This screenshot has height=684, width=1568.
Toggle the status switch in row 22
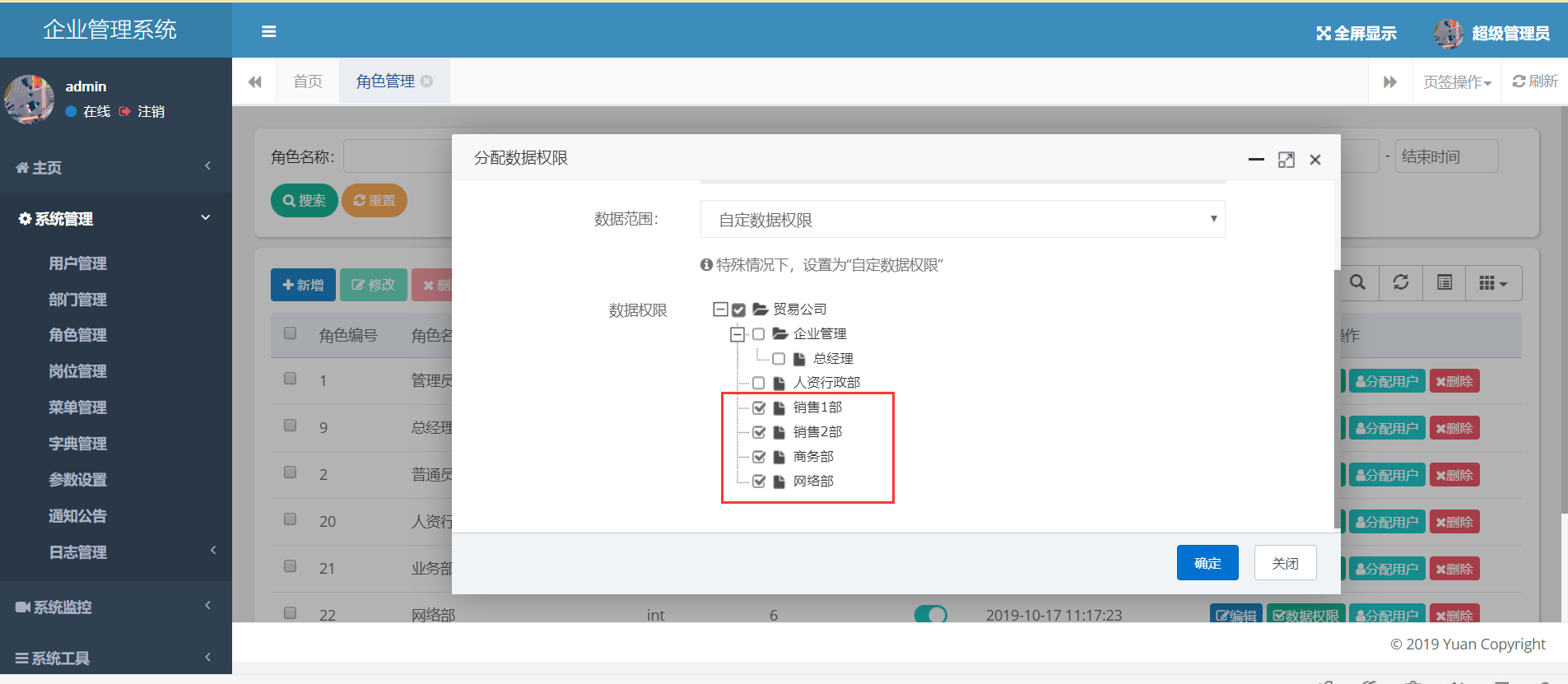[x=931, y=614]
